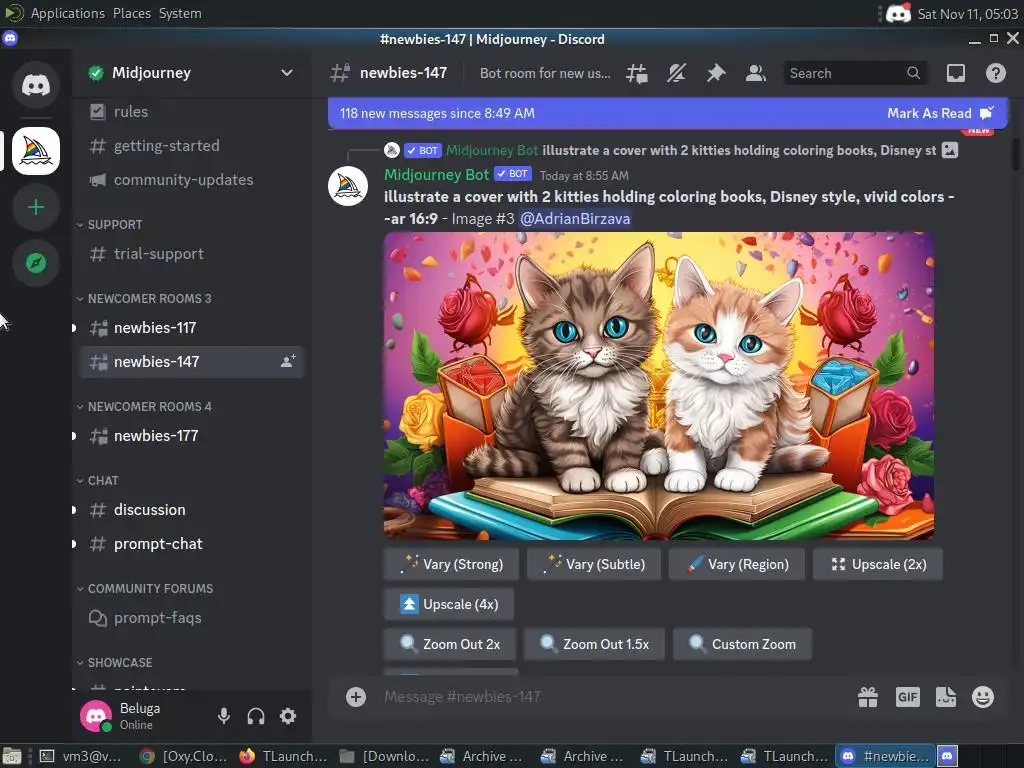Click the Discord system tray icon

click(898, 13)
